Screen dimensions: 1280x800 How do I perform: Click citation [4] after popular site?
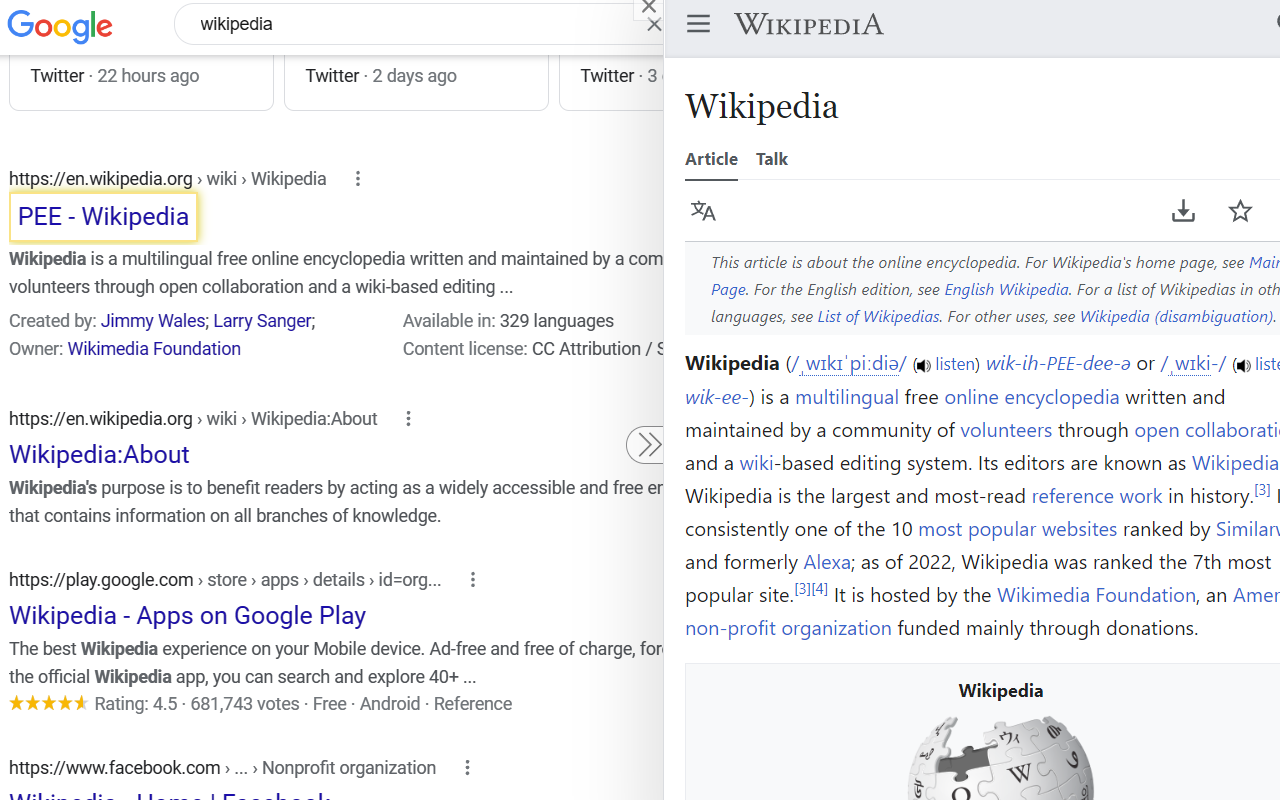(820, 589)
